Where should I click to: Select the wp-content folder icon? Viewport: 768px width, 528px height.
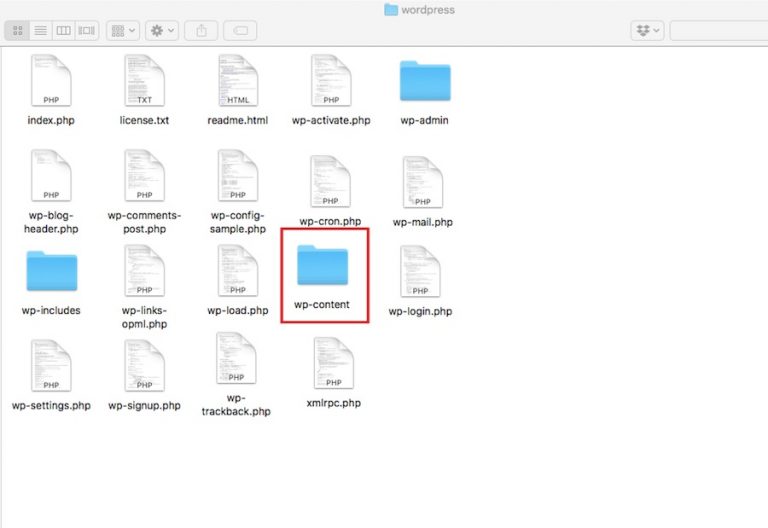click(322, 265)
